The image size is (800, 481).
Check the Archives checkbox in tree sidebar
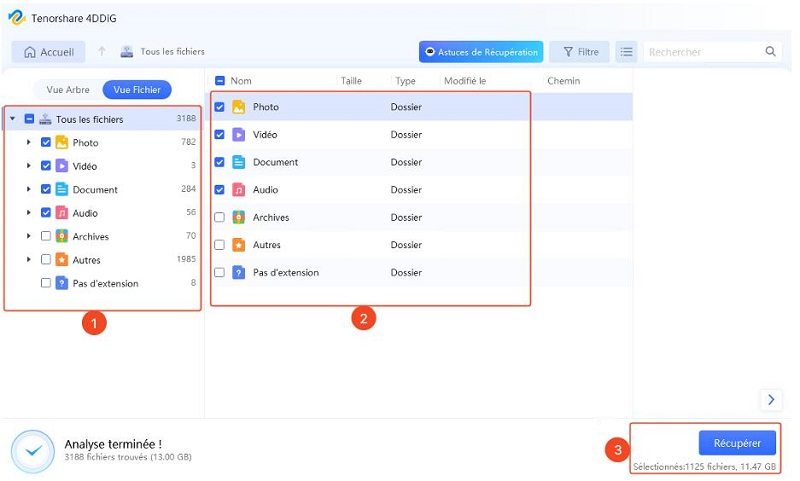pos(46,237)
